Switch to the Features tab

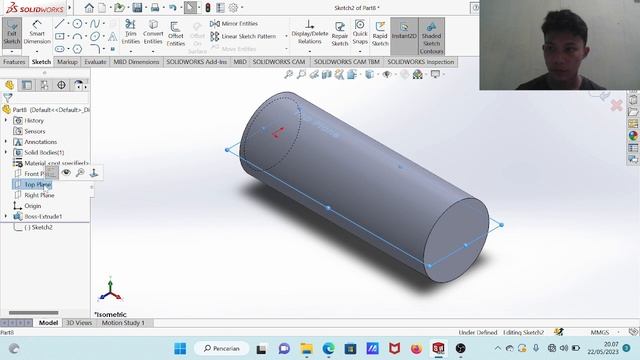14,62
